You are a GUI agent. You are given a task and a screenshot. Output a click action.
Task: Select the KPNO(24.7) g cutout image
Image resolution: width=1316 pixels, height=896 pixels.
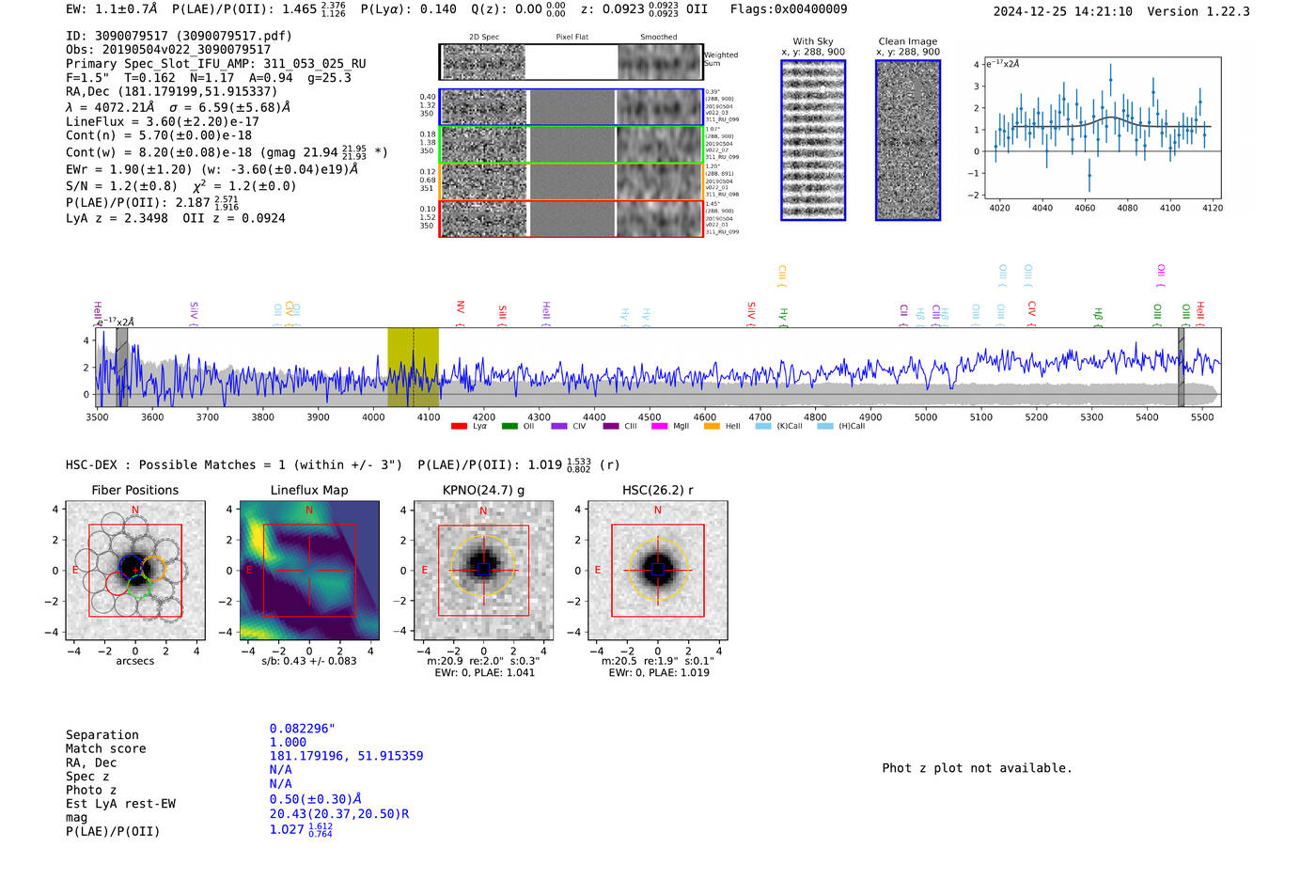pos(483,571)
